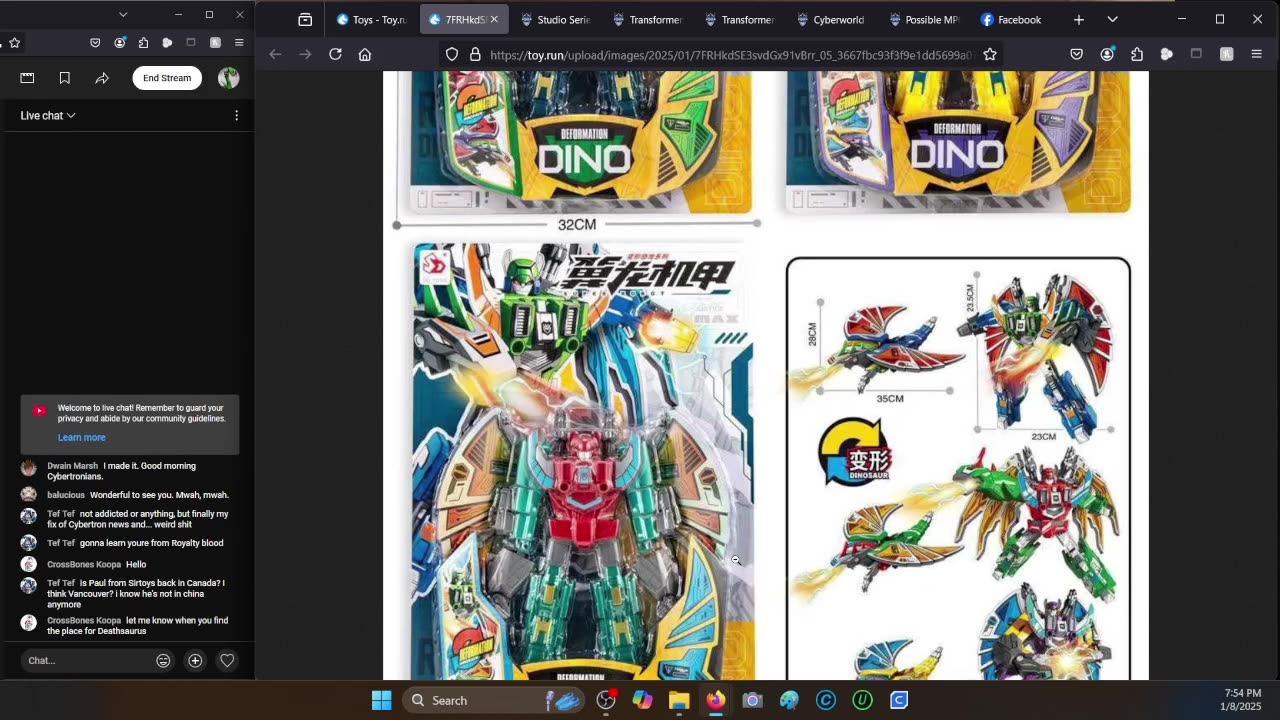Switch to the Cyberworld tab

click(831, 19)
